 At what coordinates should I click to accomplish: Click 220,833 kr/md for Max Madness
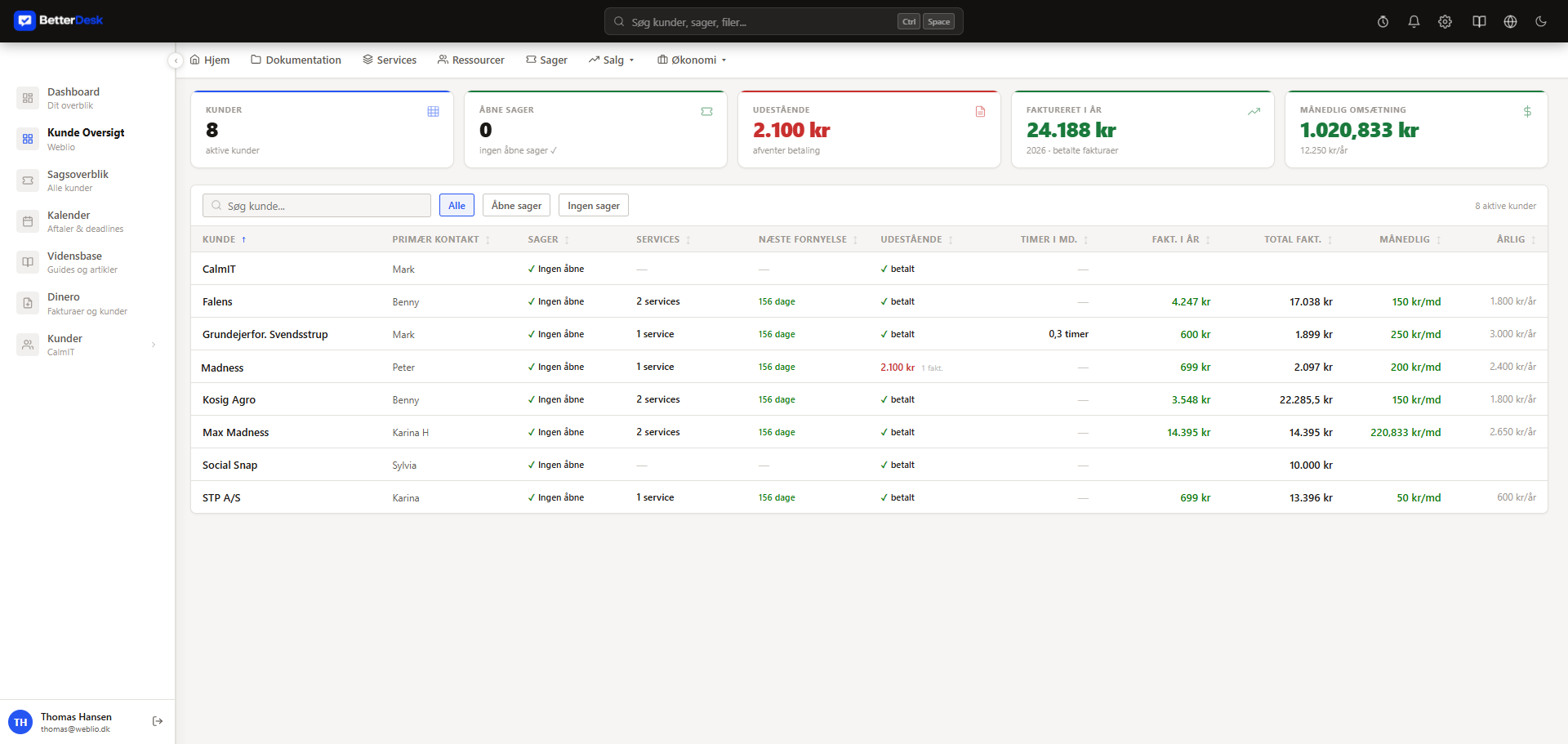1405,432
